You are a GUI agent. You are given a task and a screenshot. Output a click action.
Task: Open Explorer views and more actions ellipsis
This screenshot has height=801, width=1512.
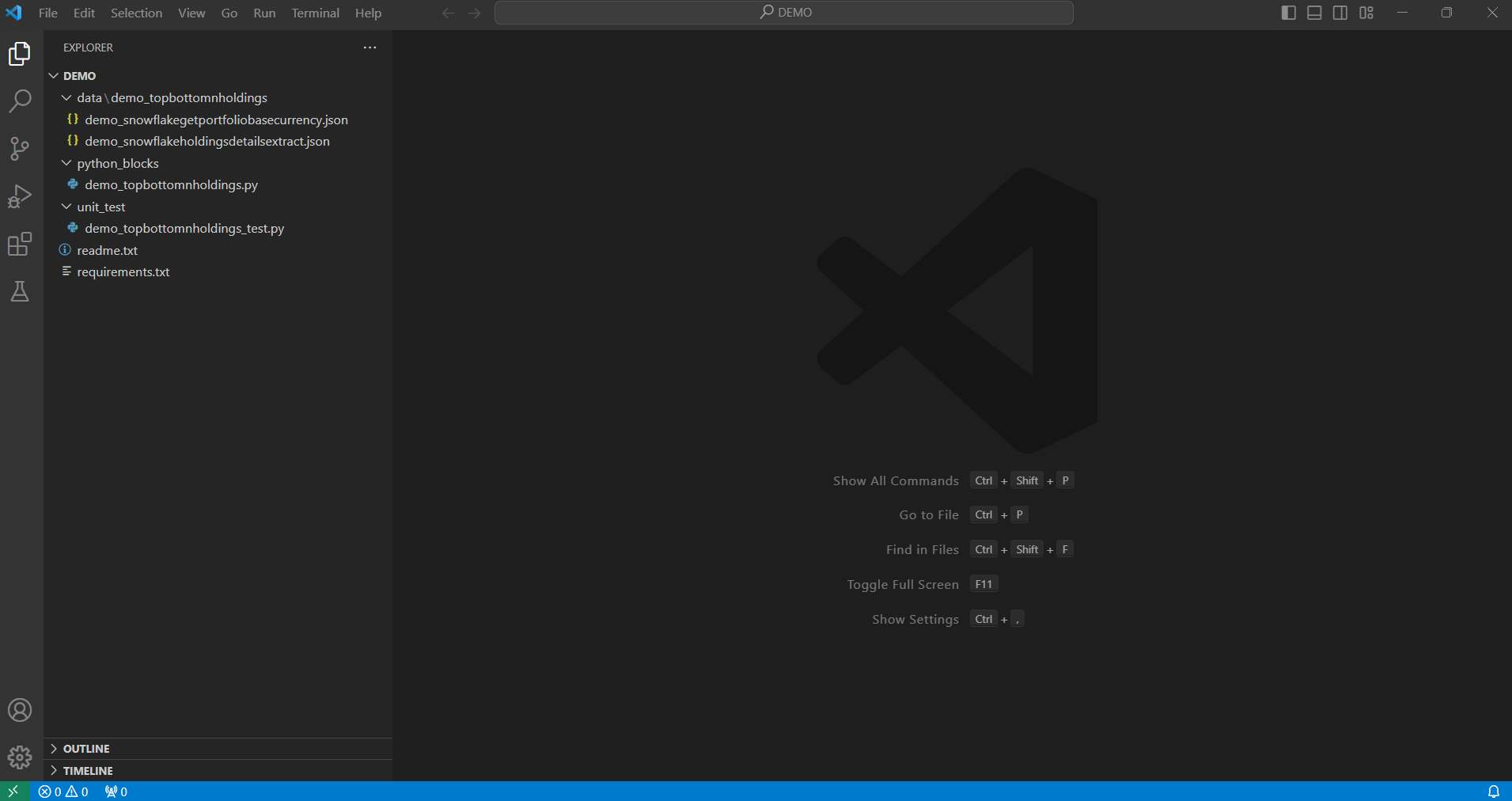tap(369, 47)
